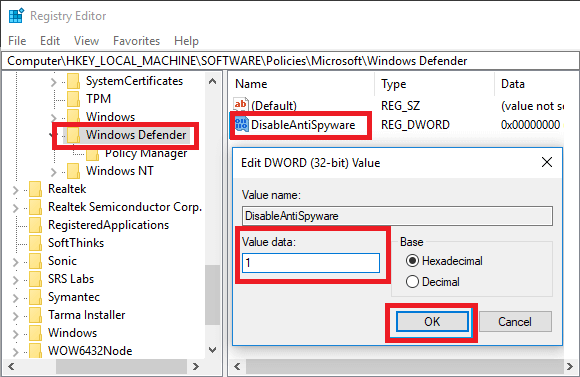The image size is (580, 377).
Task: Confirm the DWORD value with OK
Action: point(432,322)
